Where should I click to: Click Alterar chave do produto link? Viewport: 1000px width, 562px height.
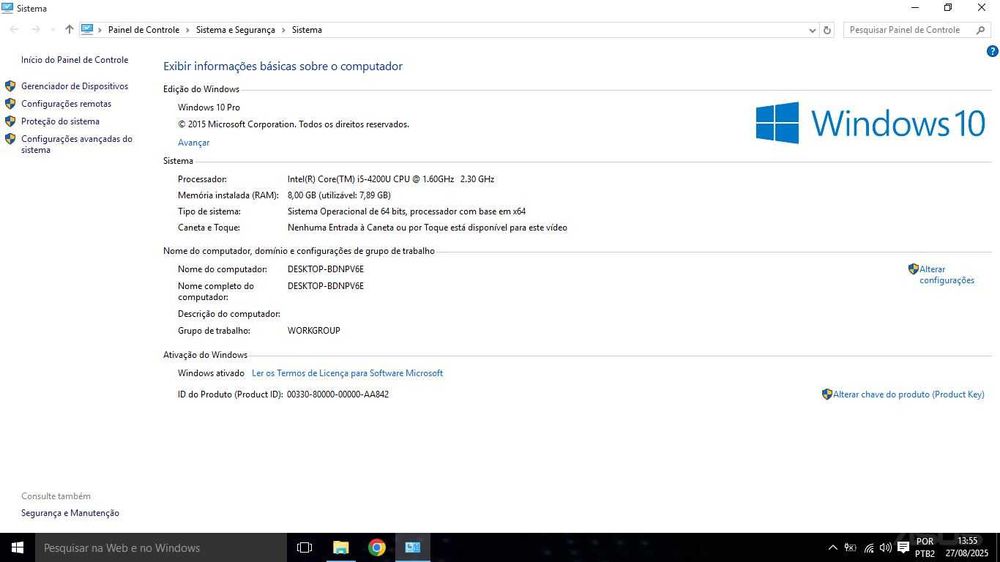[x=908, y=395]
